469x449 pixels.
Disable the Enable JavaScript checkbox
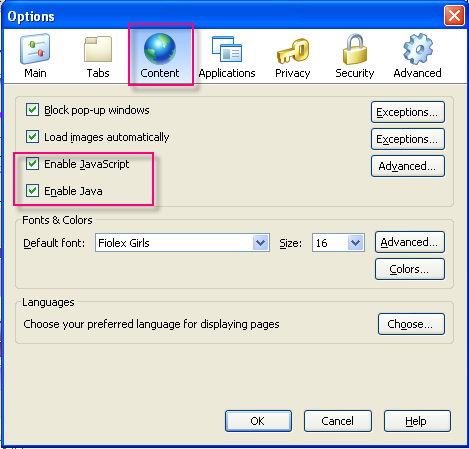click(32, 164)
